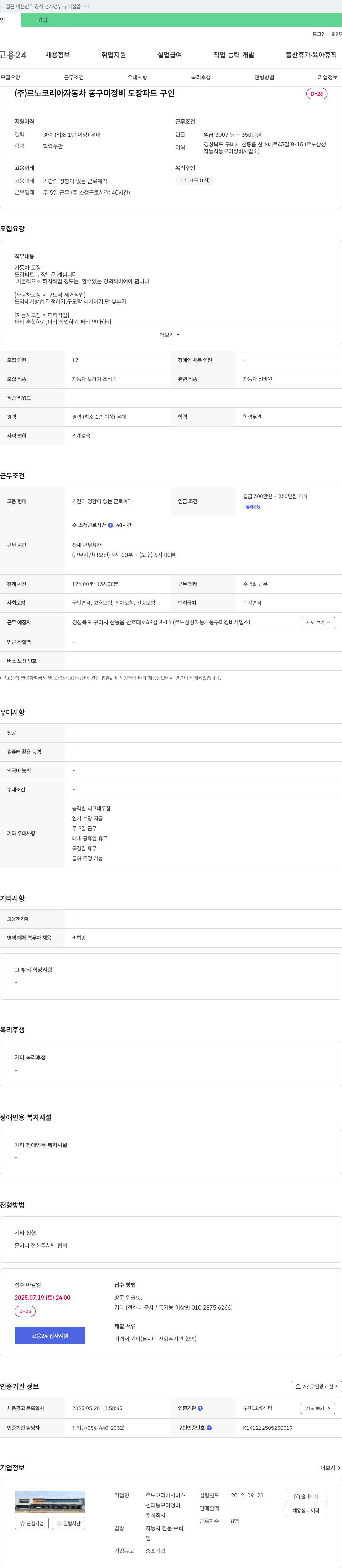This screenshot has height=1568, width=342.
Task: Click 자동차 정비원 related job cell
Action: (258, 378)
